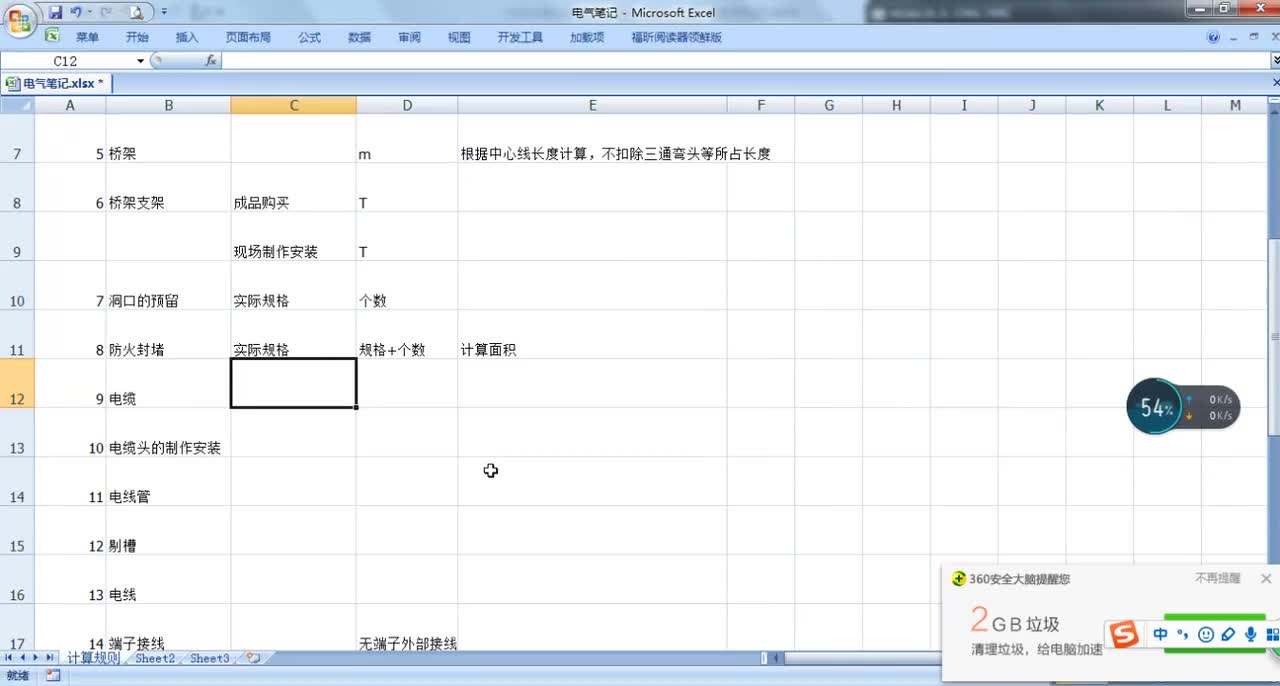Open the 视图 ribbon tab
This screenshot has height=686, width=1280.
tap(459, 37)
